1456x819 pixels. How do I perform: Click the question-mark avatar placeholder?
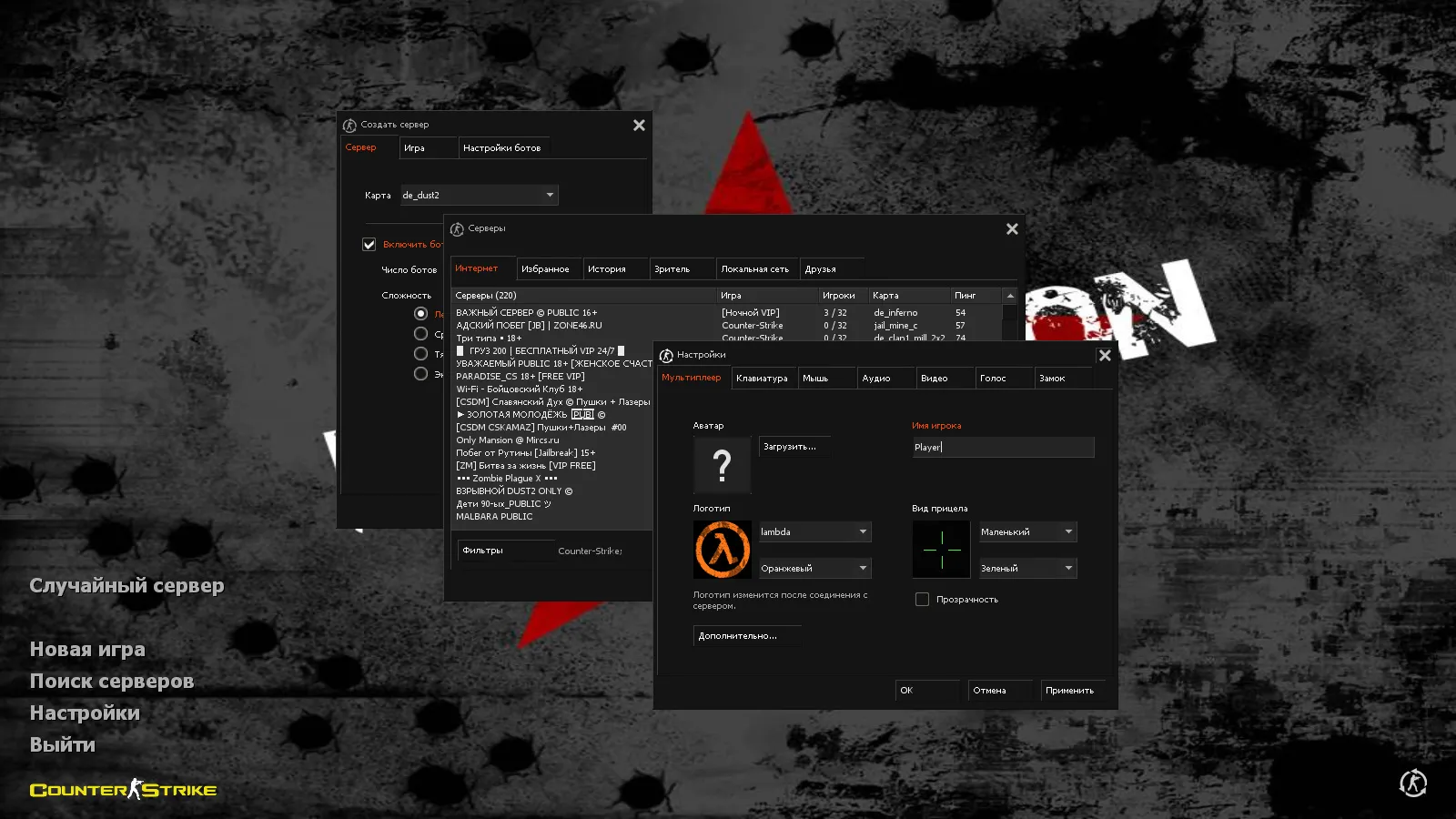tap(722, 465)
